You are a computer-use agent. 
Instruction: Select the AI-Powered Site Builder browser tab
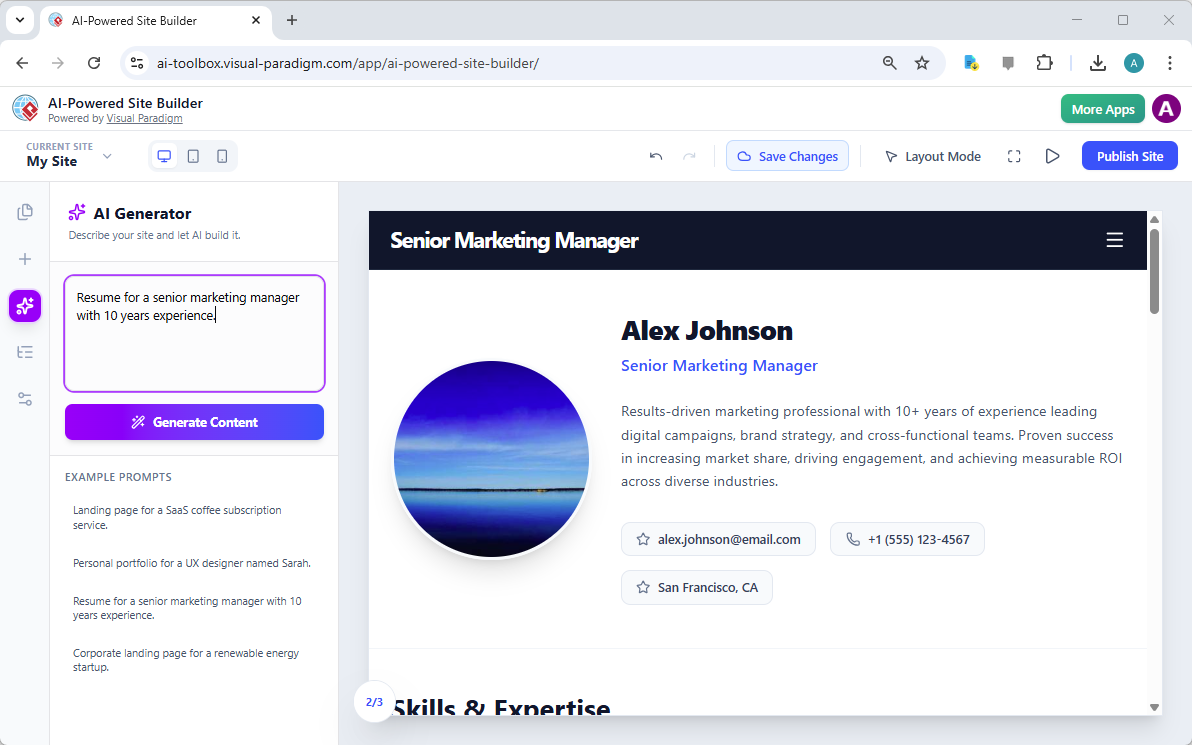pyautogui.click(x=140, y=20)
